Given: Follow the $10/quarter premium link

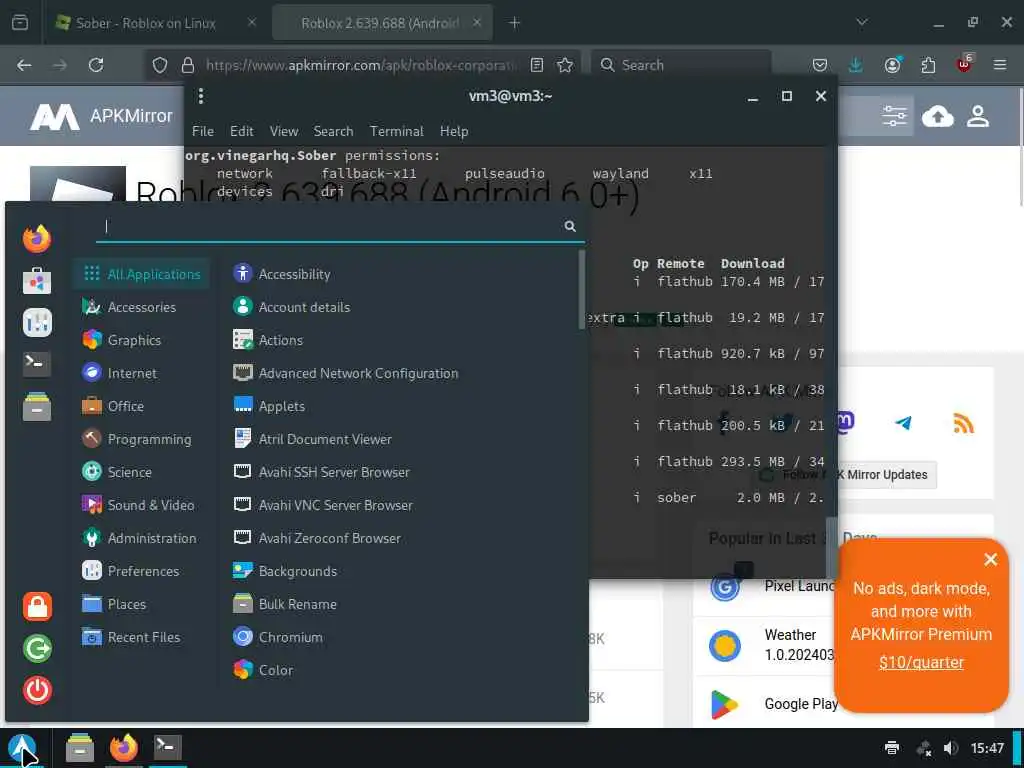Looking at the screenshot, I should tap(921, 662).
